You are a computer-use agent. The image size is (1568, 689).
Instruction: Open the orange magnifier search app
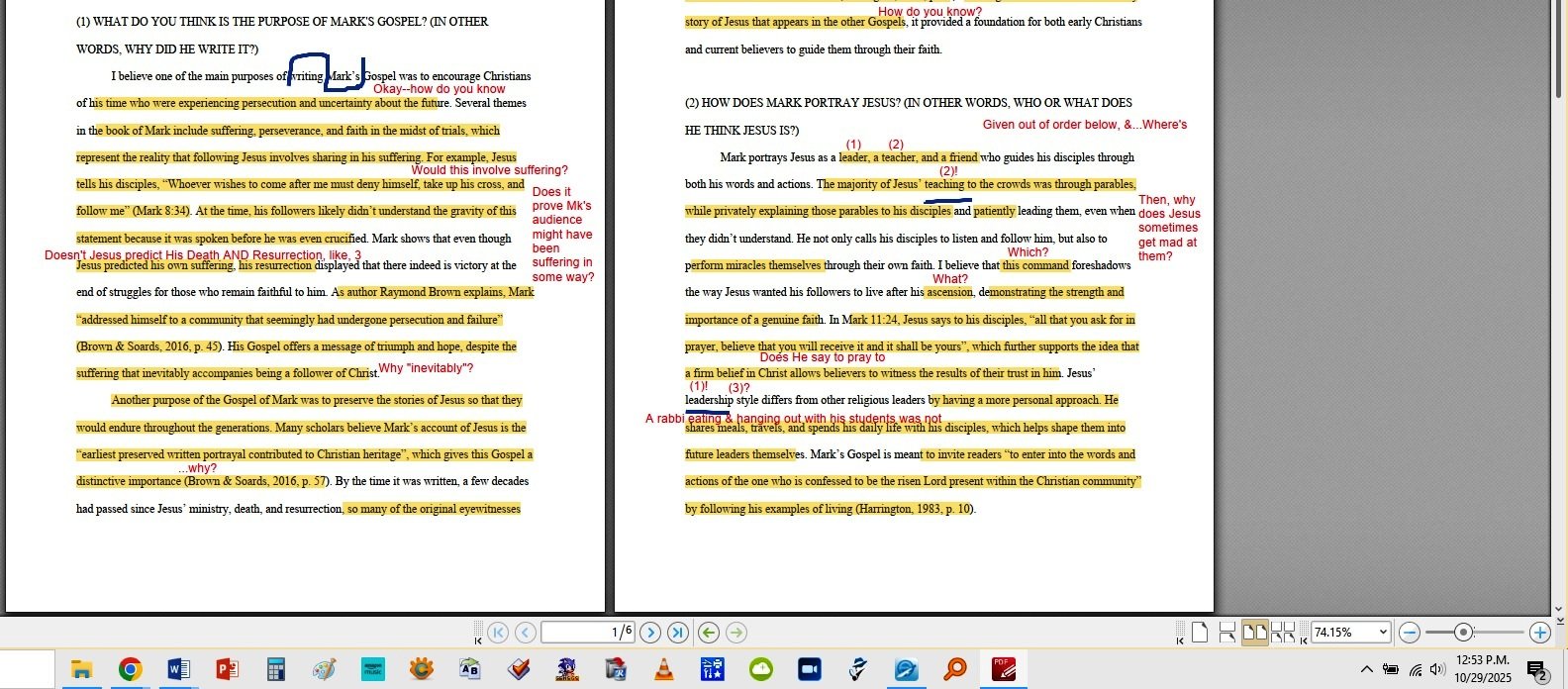(x=954, y=670)
